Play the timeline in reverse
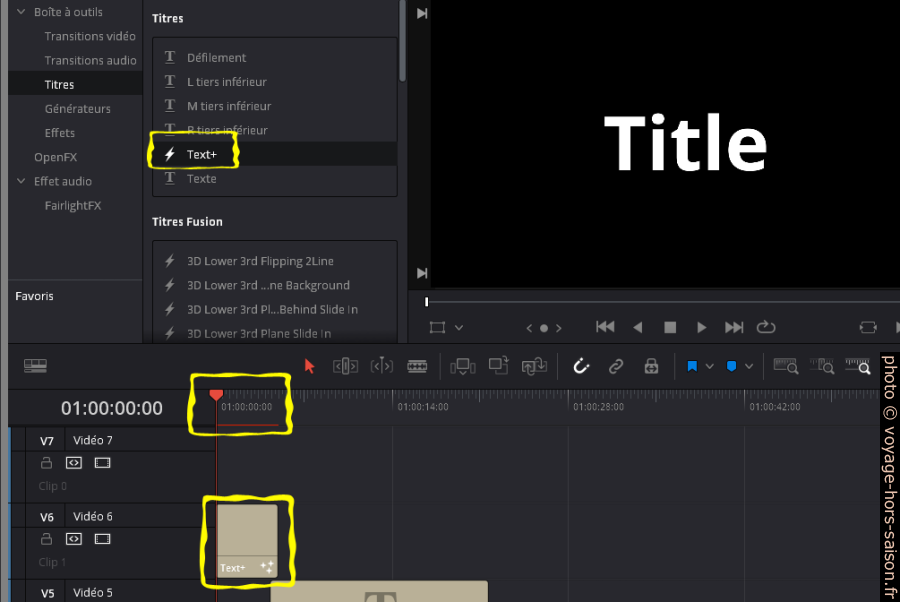The width and height of the screenshot is (900, 602). coord(638,327)
